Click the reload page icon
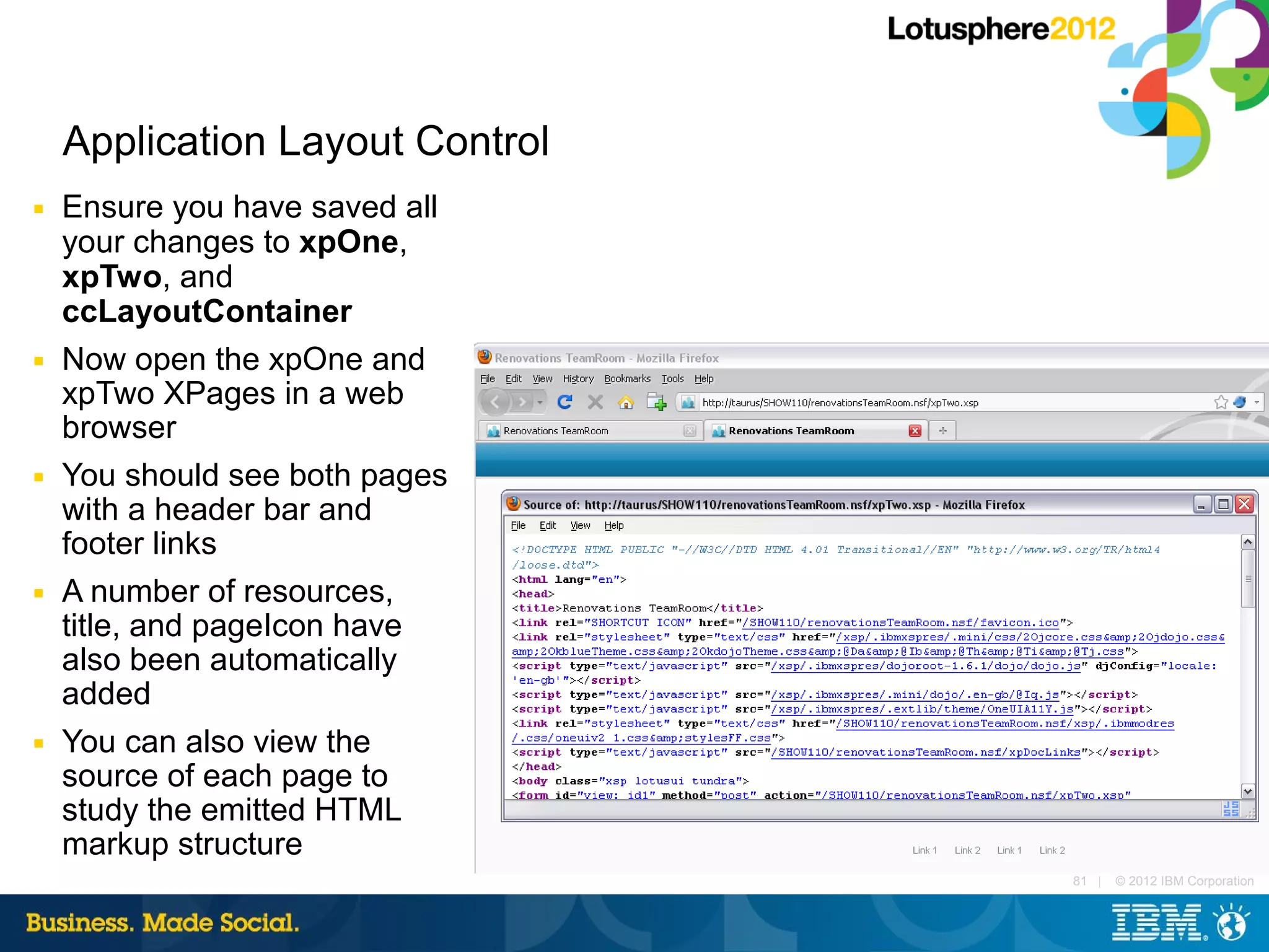Viewport: 1269px width, 952px height. click(564, 402)
